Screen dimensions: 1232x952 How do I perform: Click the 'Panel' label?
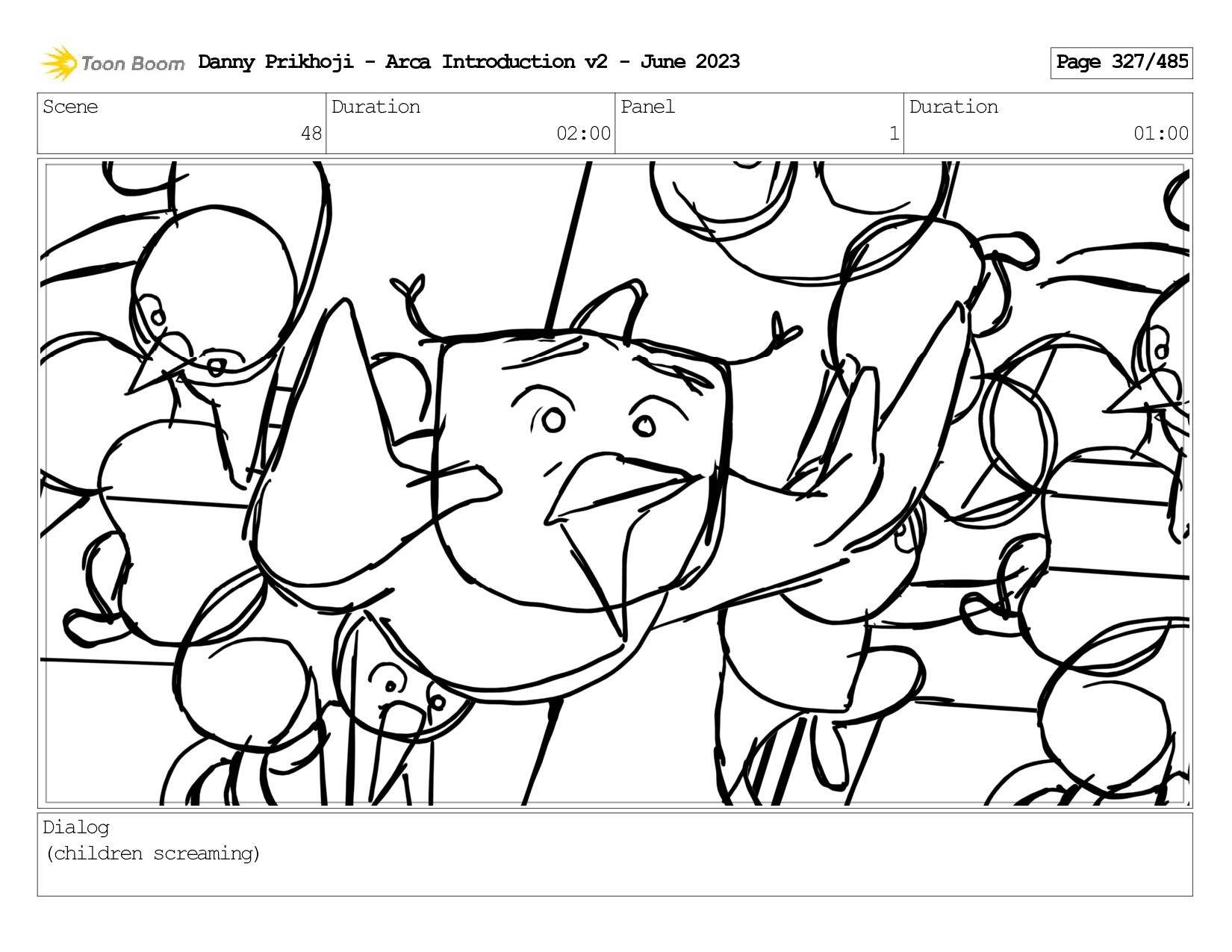click(x=647, y=107)
